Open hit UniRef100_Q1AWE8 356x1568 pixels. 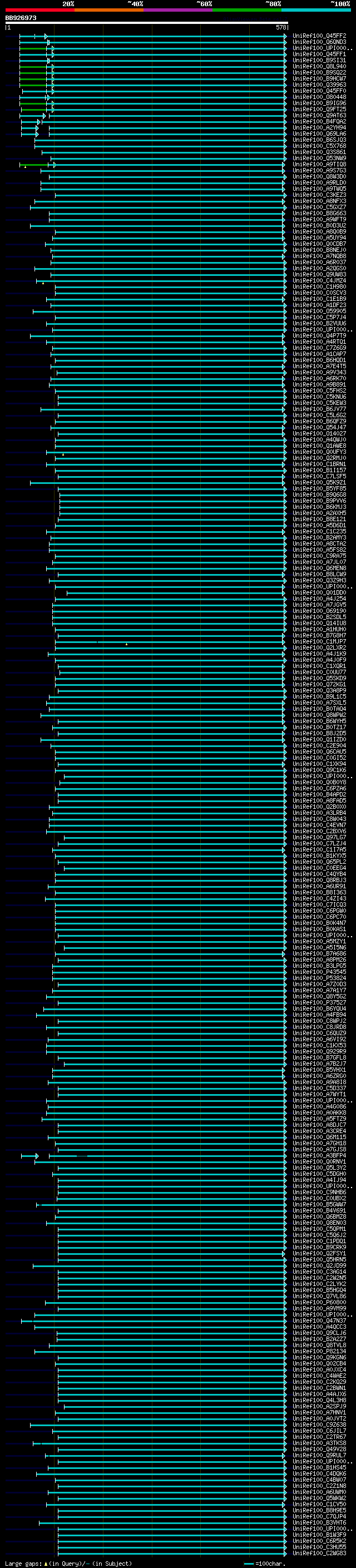pyautogui.click(x=319, y=446)
